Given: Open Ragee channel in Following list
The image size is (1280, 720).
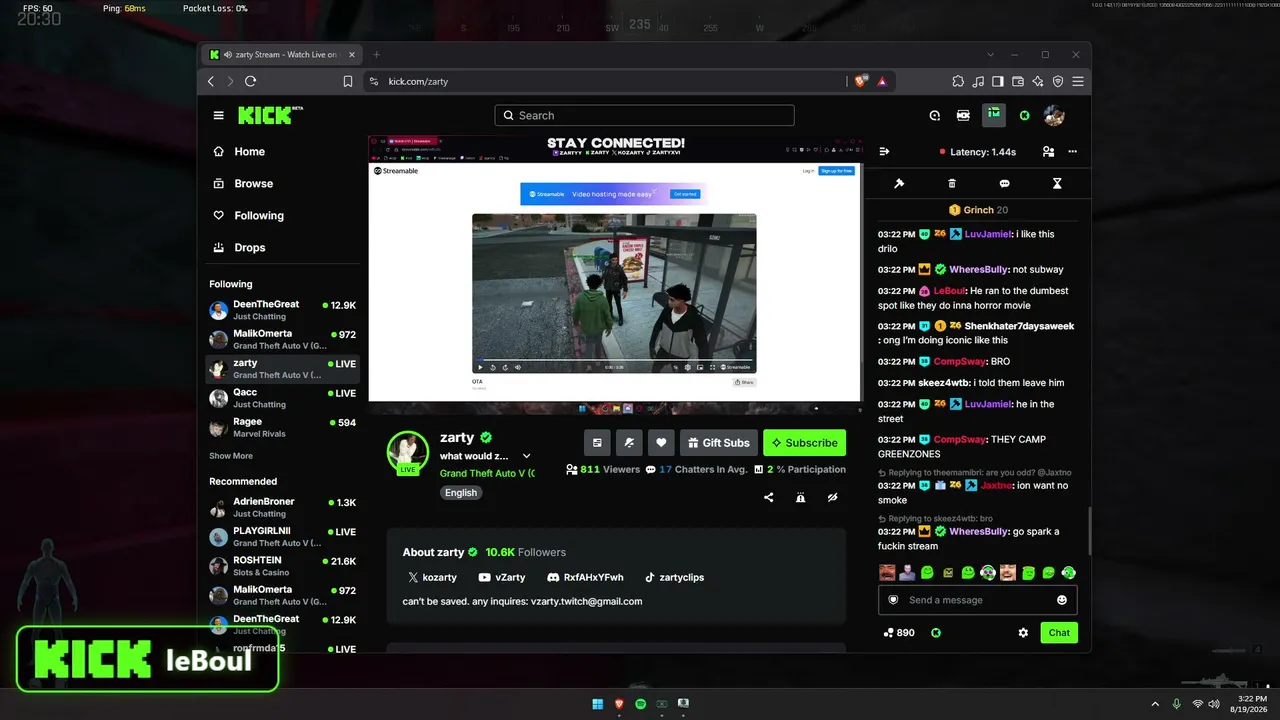Looking at the screenshot, I should [282, 427].
